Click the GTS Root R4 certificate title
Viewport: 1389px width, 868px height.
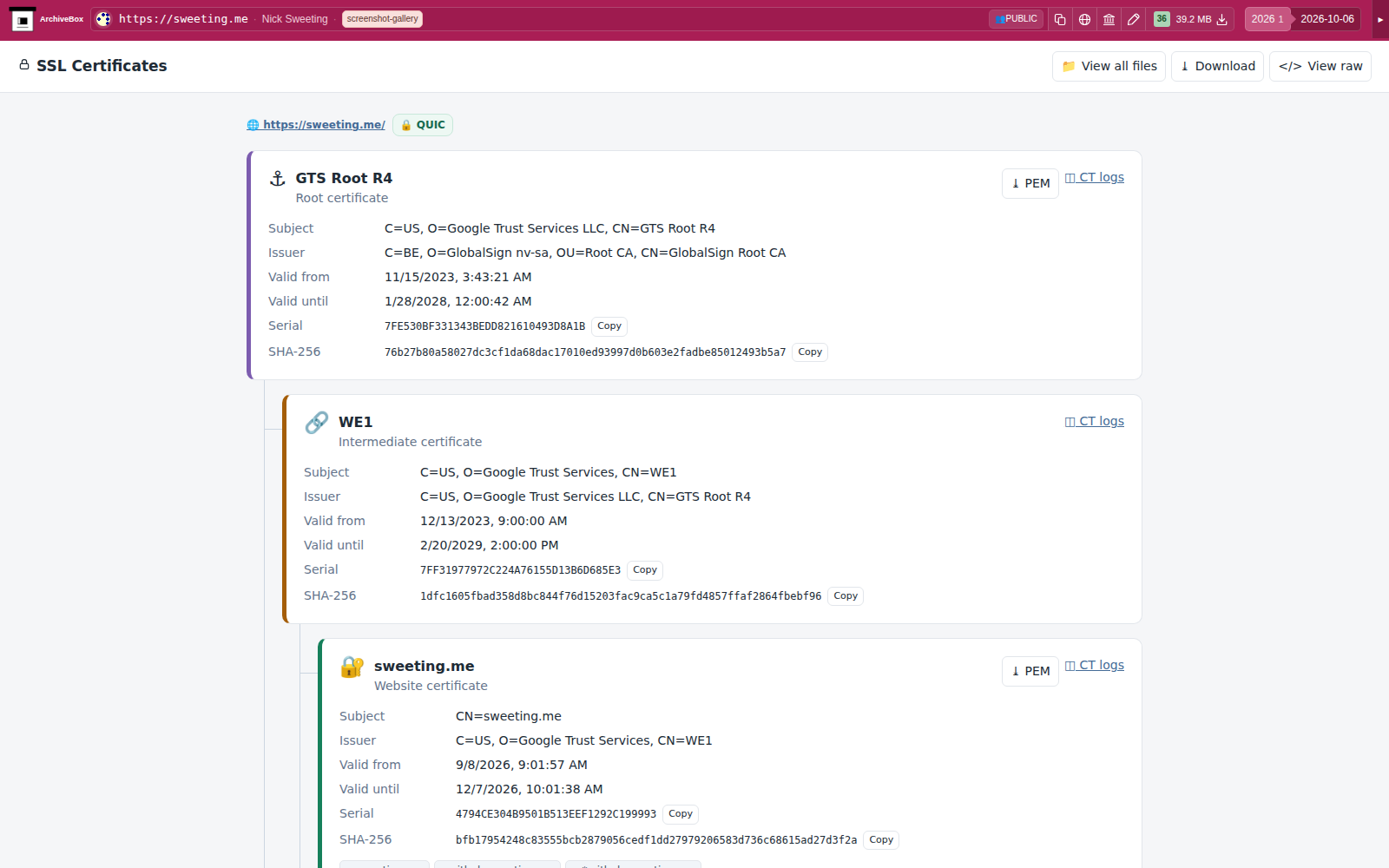pos(344,178)
